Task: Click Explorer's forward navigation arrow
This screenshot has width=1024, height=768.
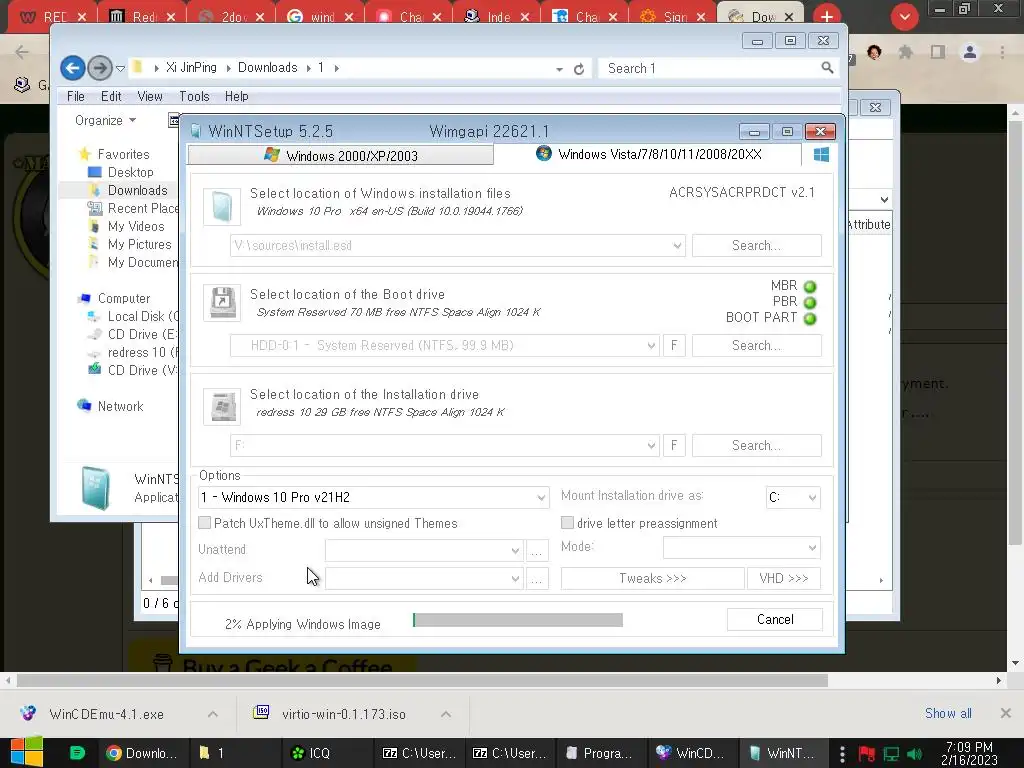Action: [100, 68]
